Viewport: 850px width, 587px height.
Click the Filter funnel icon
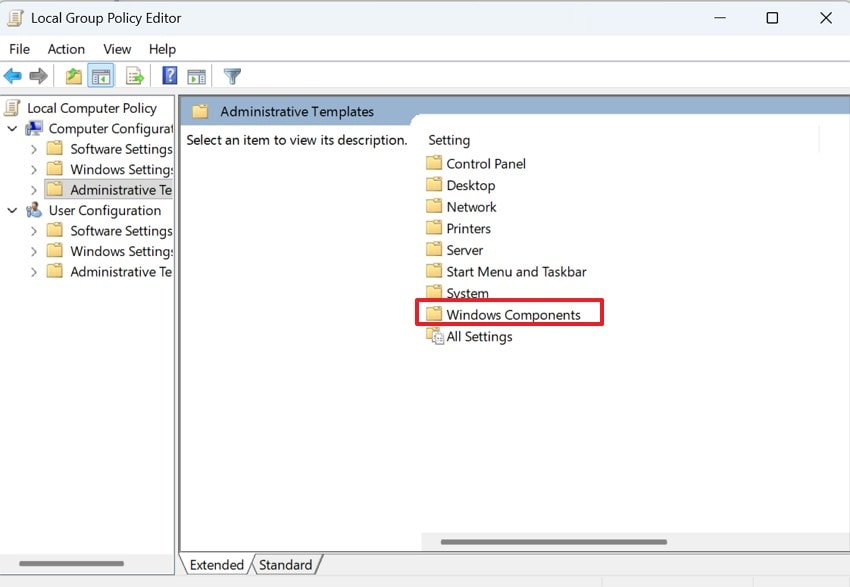[232, 76]
